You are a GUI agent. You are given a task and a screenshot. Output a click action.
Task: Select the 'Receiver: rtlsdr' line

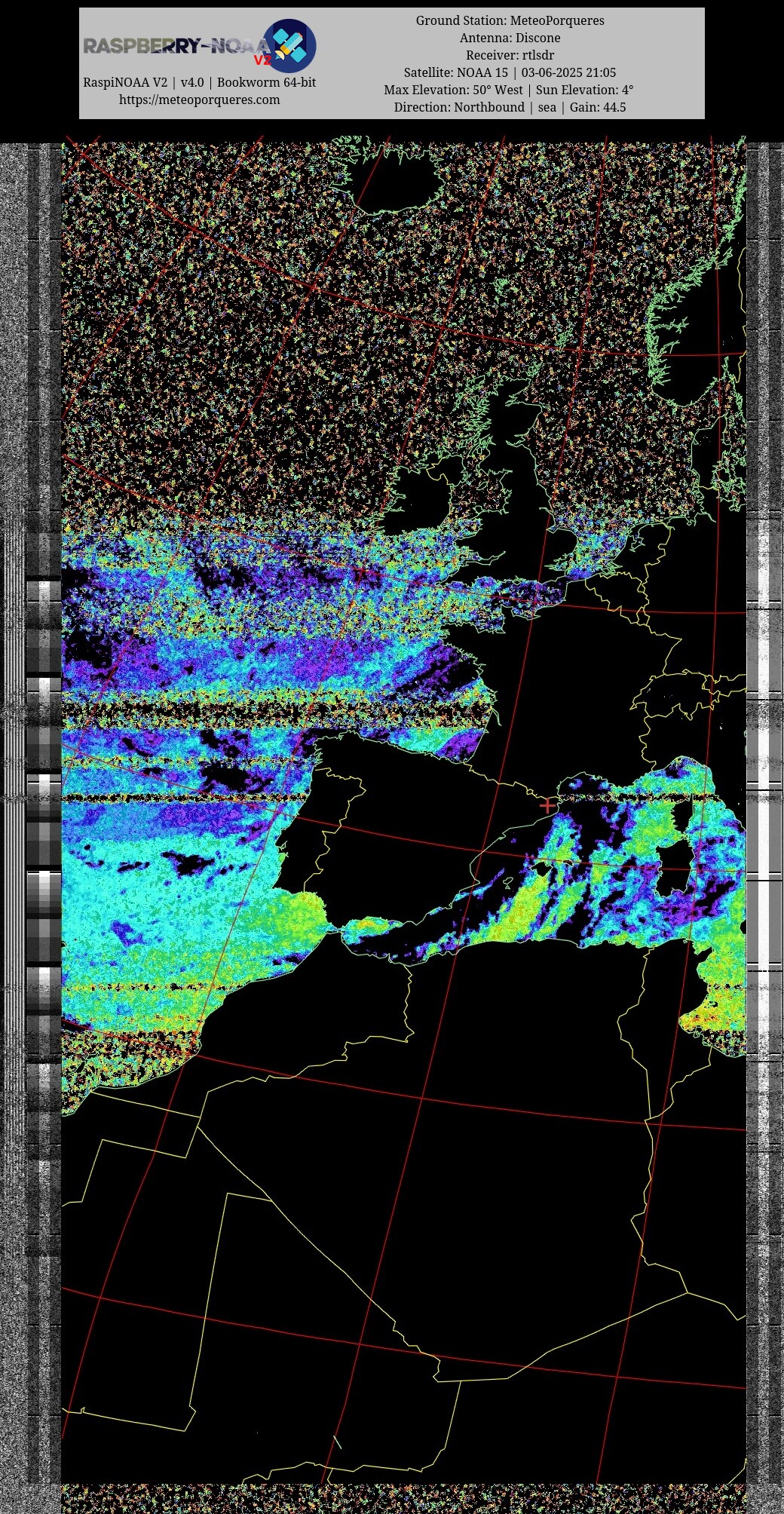click(510, 55)
